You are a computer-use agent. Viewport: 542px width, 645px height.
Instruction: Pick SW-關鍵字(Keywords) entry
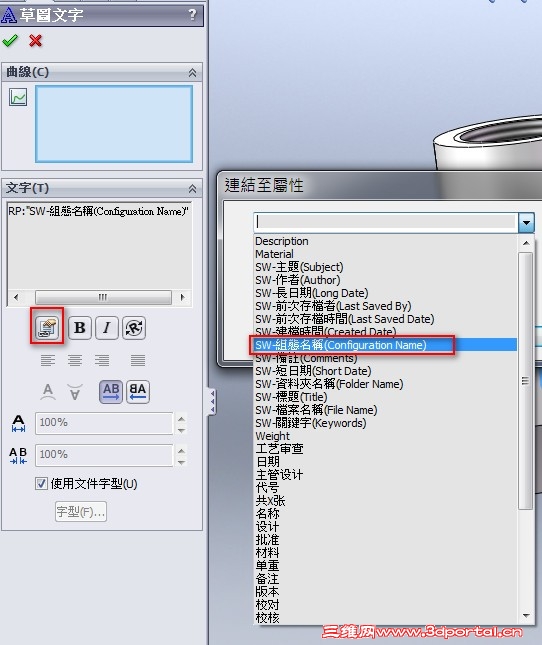tap(310, 423)
